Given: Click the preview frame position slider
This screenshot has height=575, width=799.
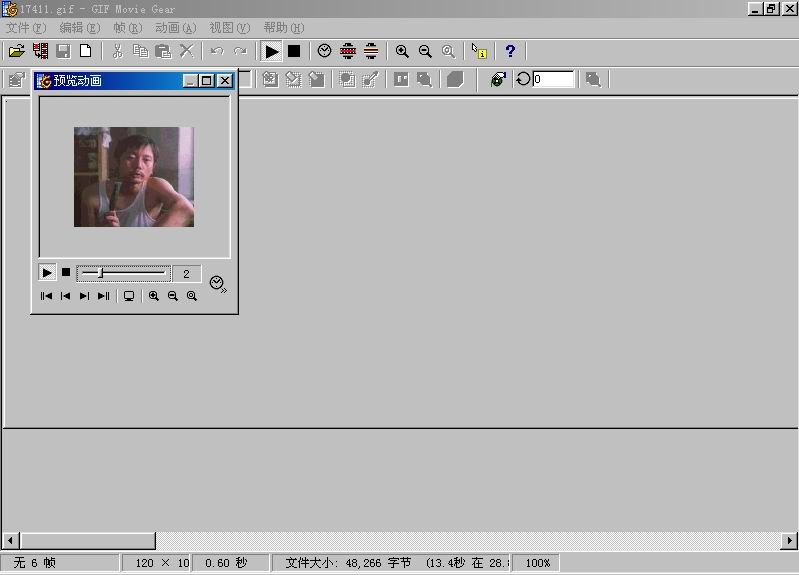Looking at the screenshot, I should (x=124, y=273).
